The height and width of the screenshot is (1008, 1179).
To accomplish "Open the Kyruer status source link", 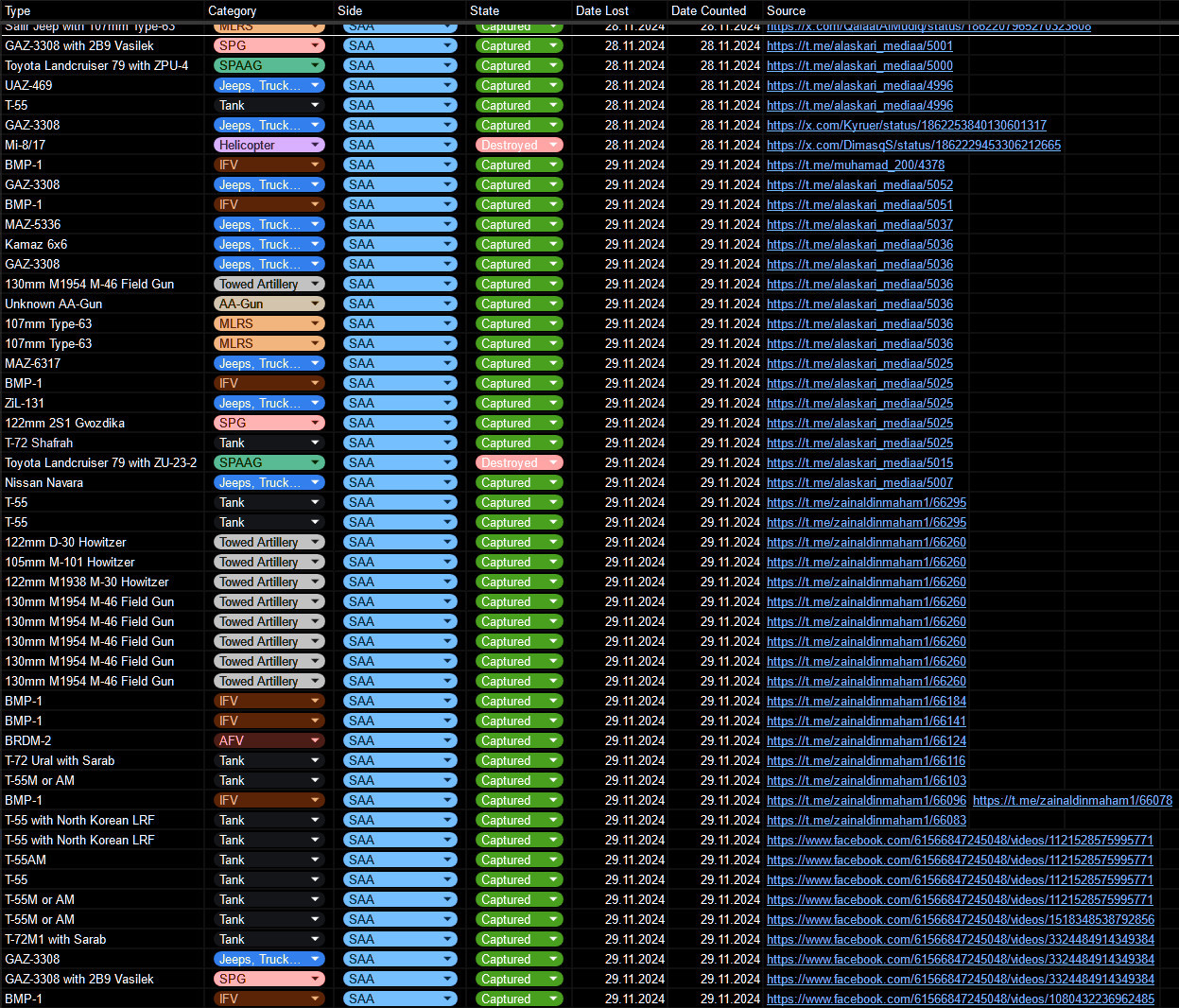I will click(x=907, y=125).
